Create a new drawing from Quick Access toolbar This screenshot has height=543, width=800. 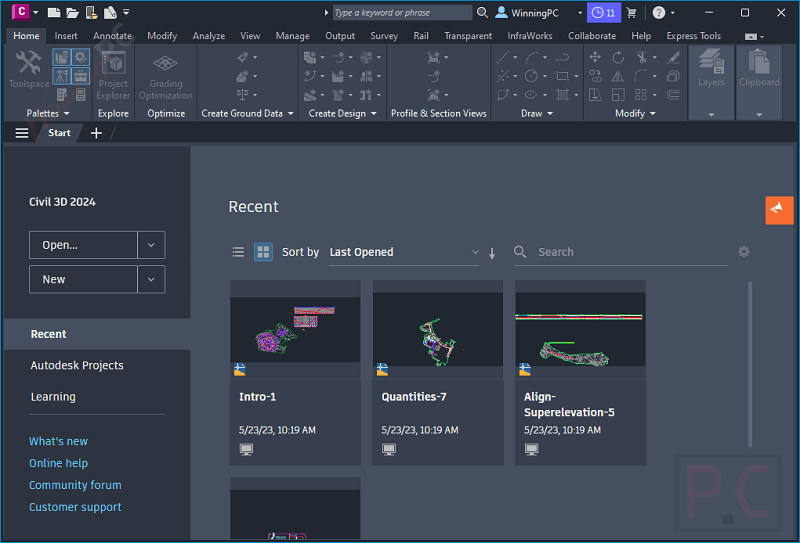coord(54,12)
